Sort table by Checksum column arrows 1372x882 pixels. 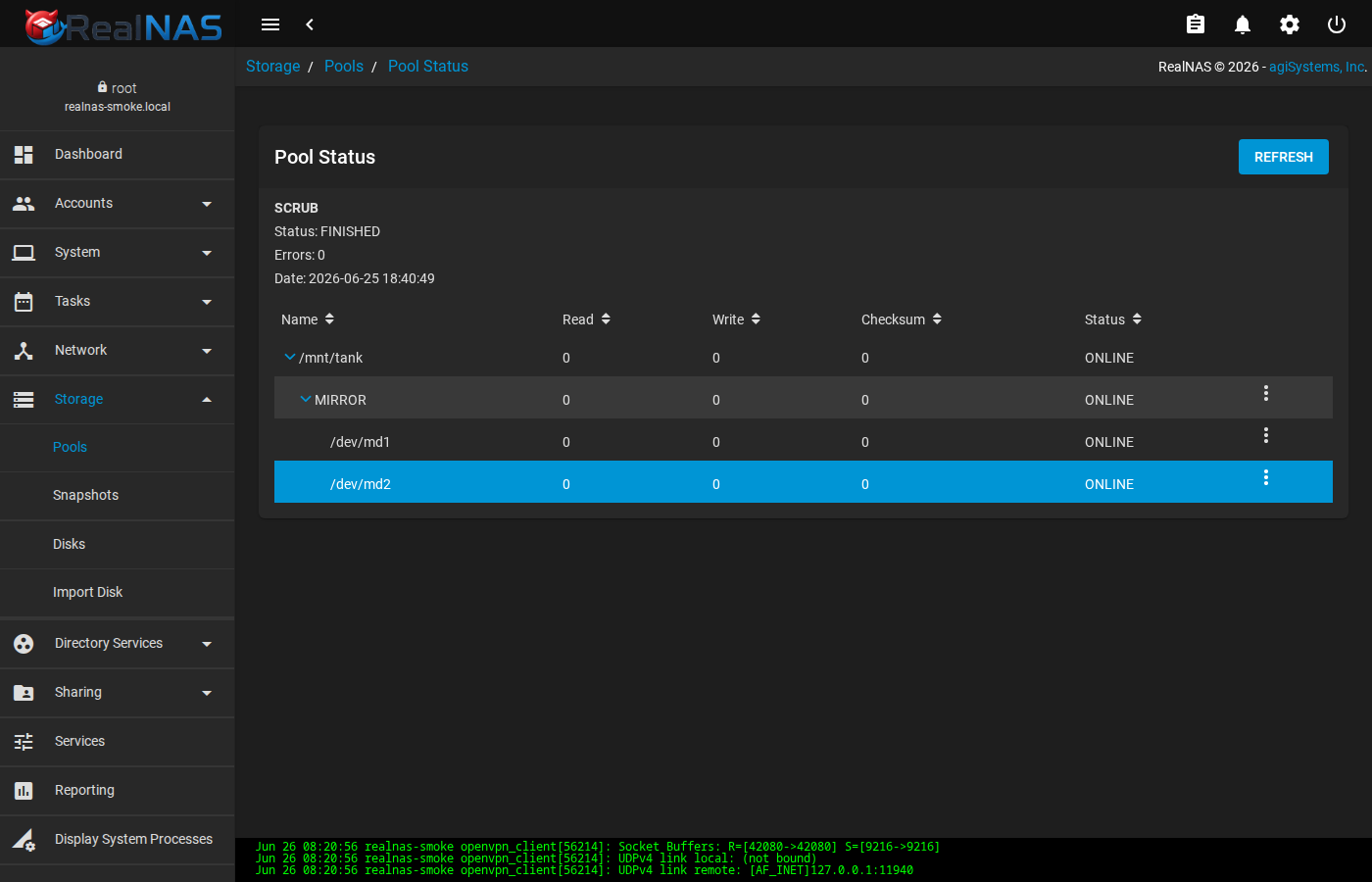[937, 319]
